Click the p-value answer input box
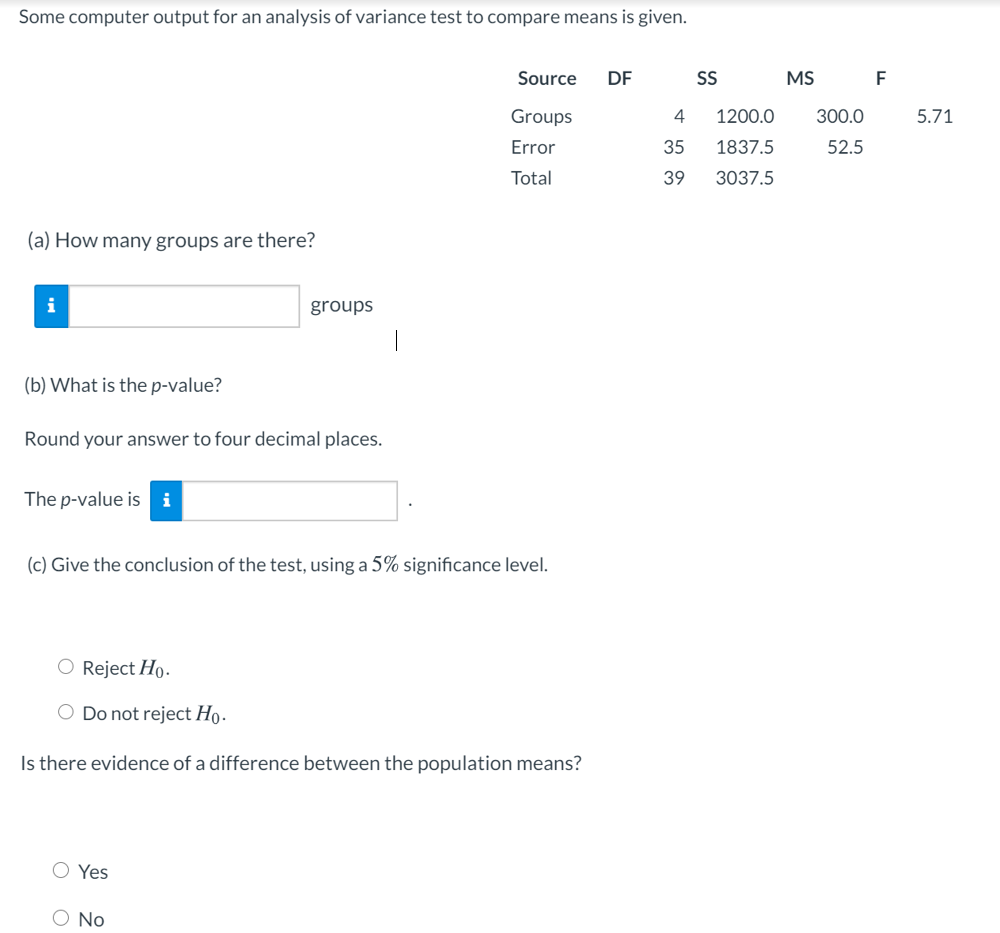1000x933 pixels. pyautogui.click(x=290, y=501)
